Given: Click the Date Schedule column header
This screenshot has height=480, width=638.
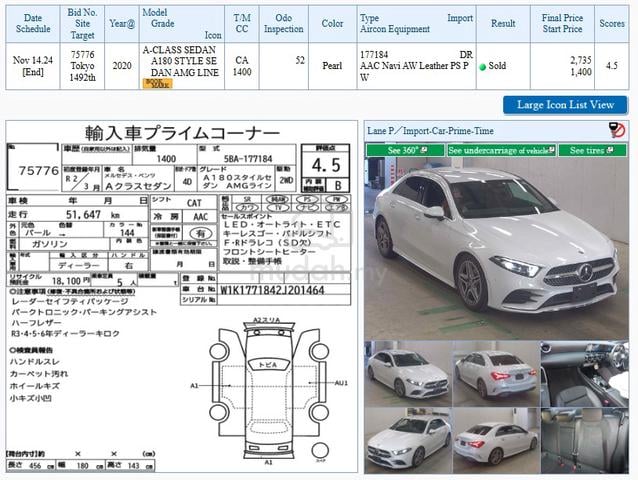Looking at the screenshot, I should [33, 24].
